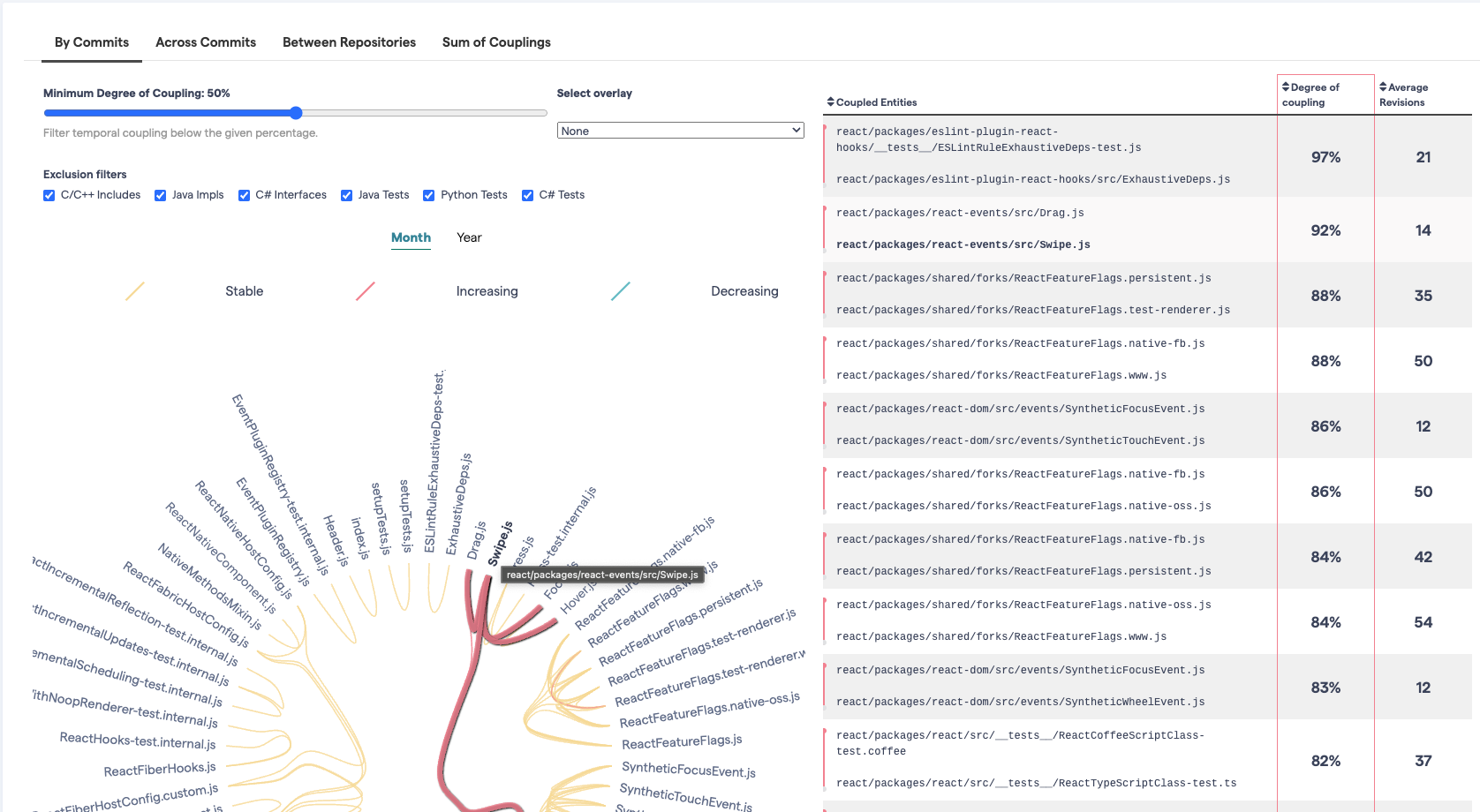The width and height of the screenshot is (1480, 812).
Task: Disable the C# Tests filter
Action: (527, 195)
